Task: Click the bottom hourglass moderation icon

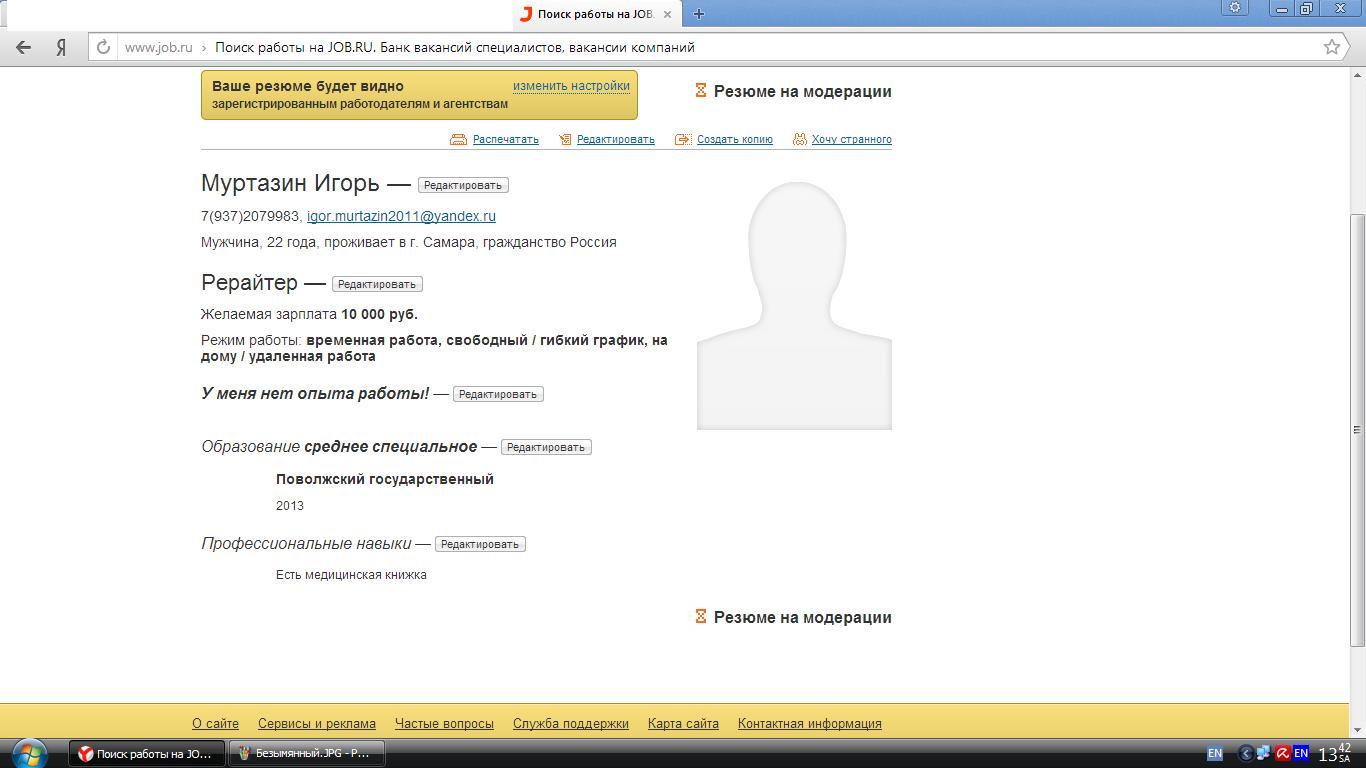Action: coord(701,616)
